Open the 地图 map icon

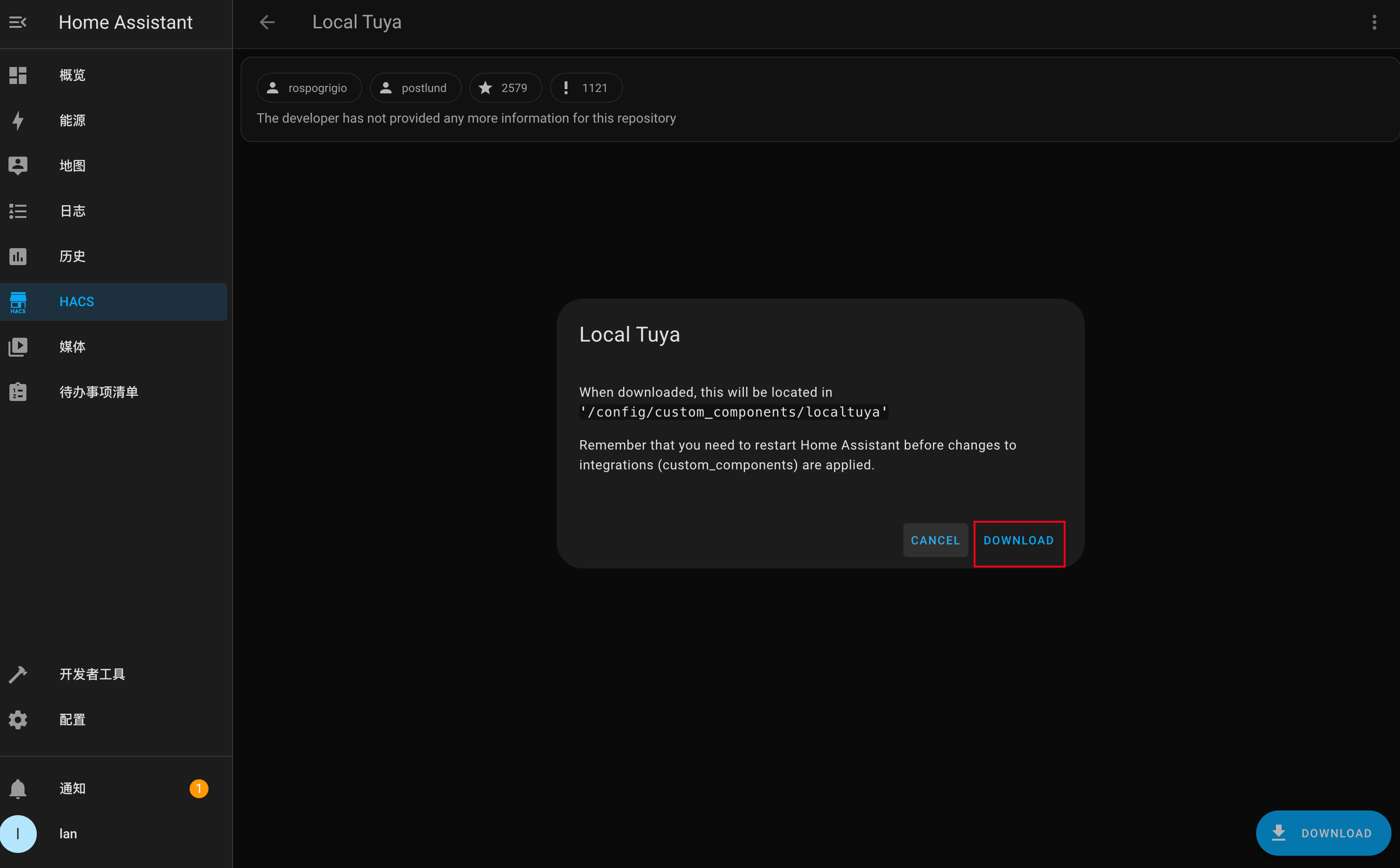(x=18, y=166)
